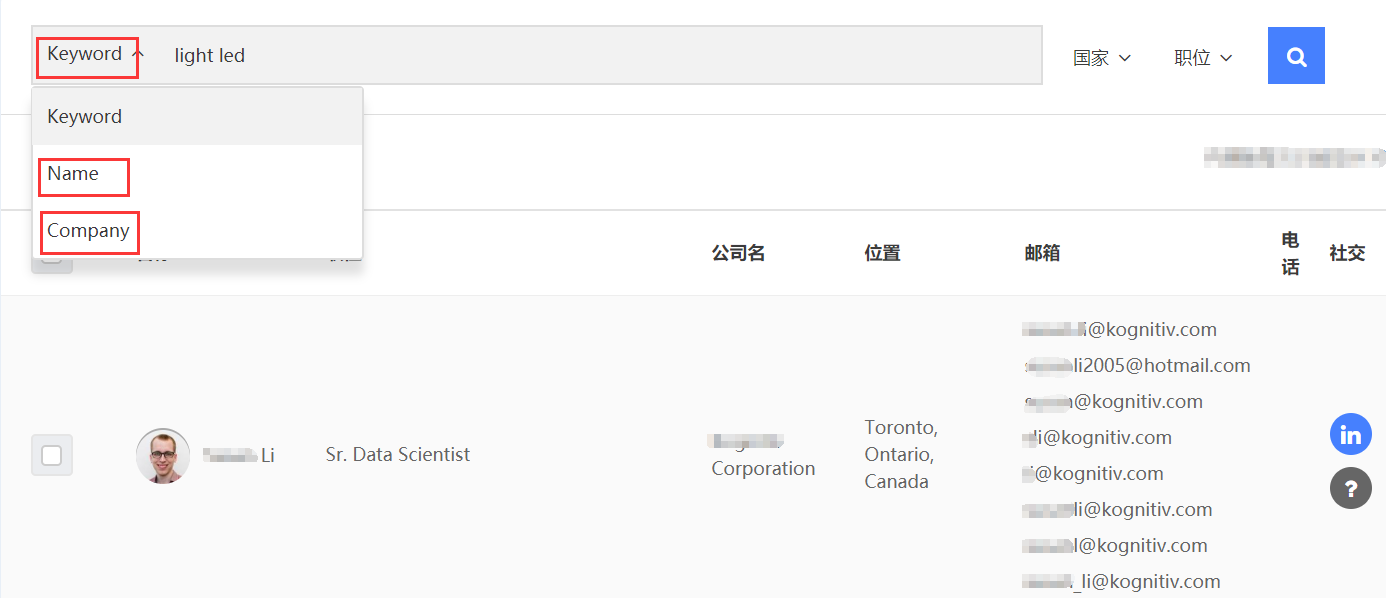1386x598 pixels.
Task: Expand the 国家 country filter
Action: pyautogui.click(x=1101, y=58)
